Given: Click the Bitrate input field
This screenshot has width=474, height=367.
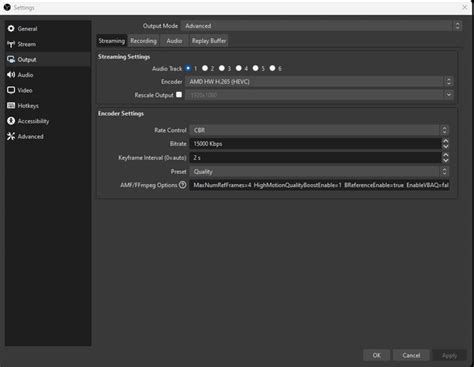Looking at the screenshot, I should pos(315,144).
